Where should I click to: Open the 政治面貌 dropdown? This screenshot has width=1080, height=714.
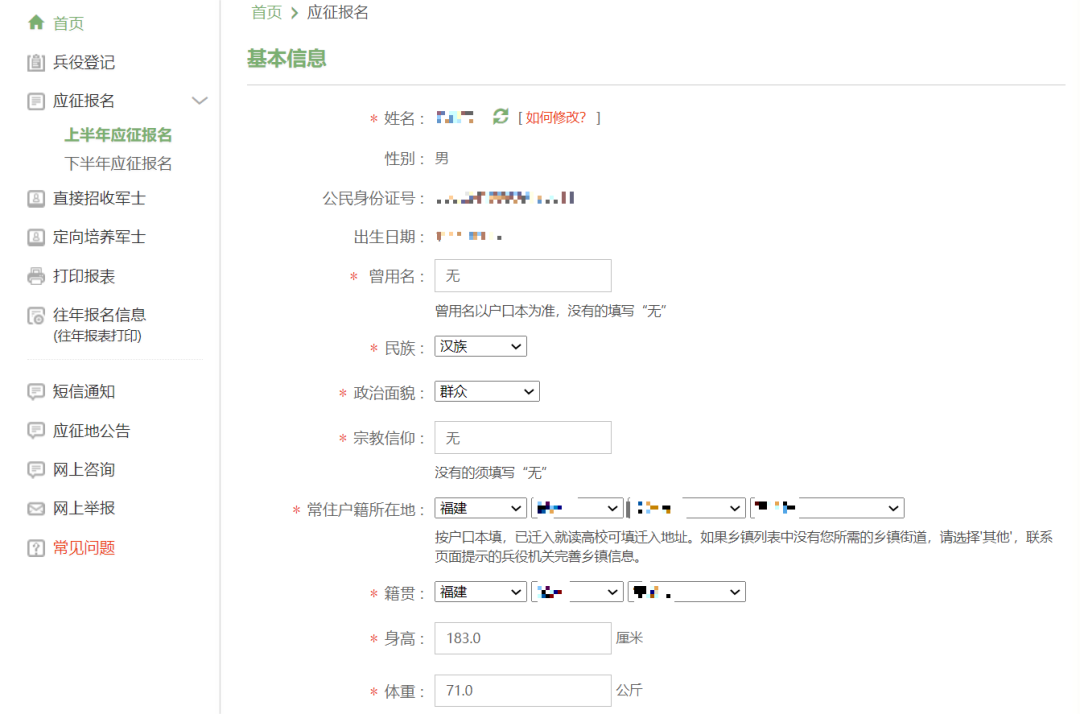pos(487,391)
